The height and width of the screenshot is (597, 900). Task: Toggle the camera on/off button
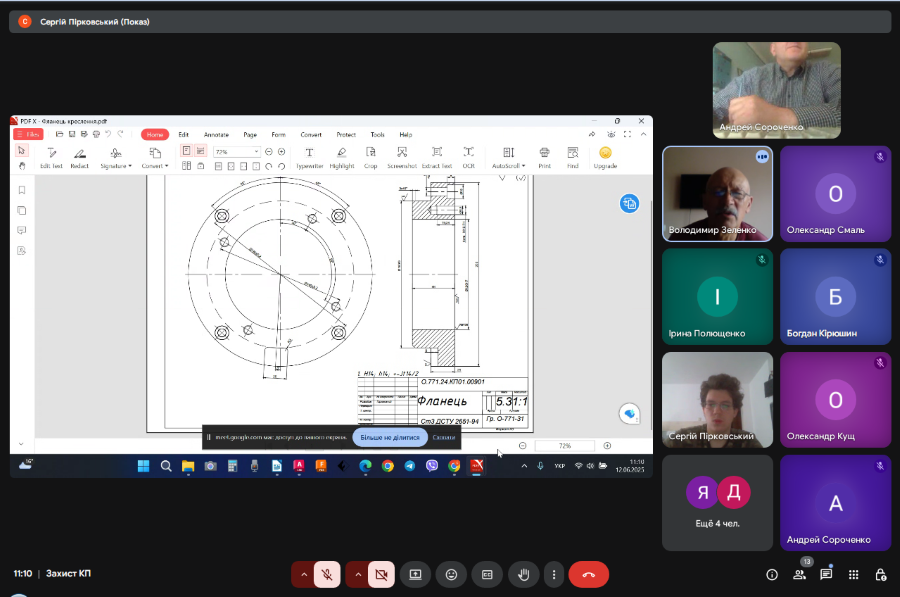click(x=380, y=575)
